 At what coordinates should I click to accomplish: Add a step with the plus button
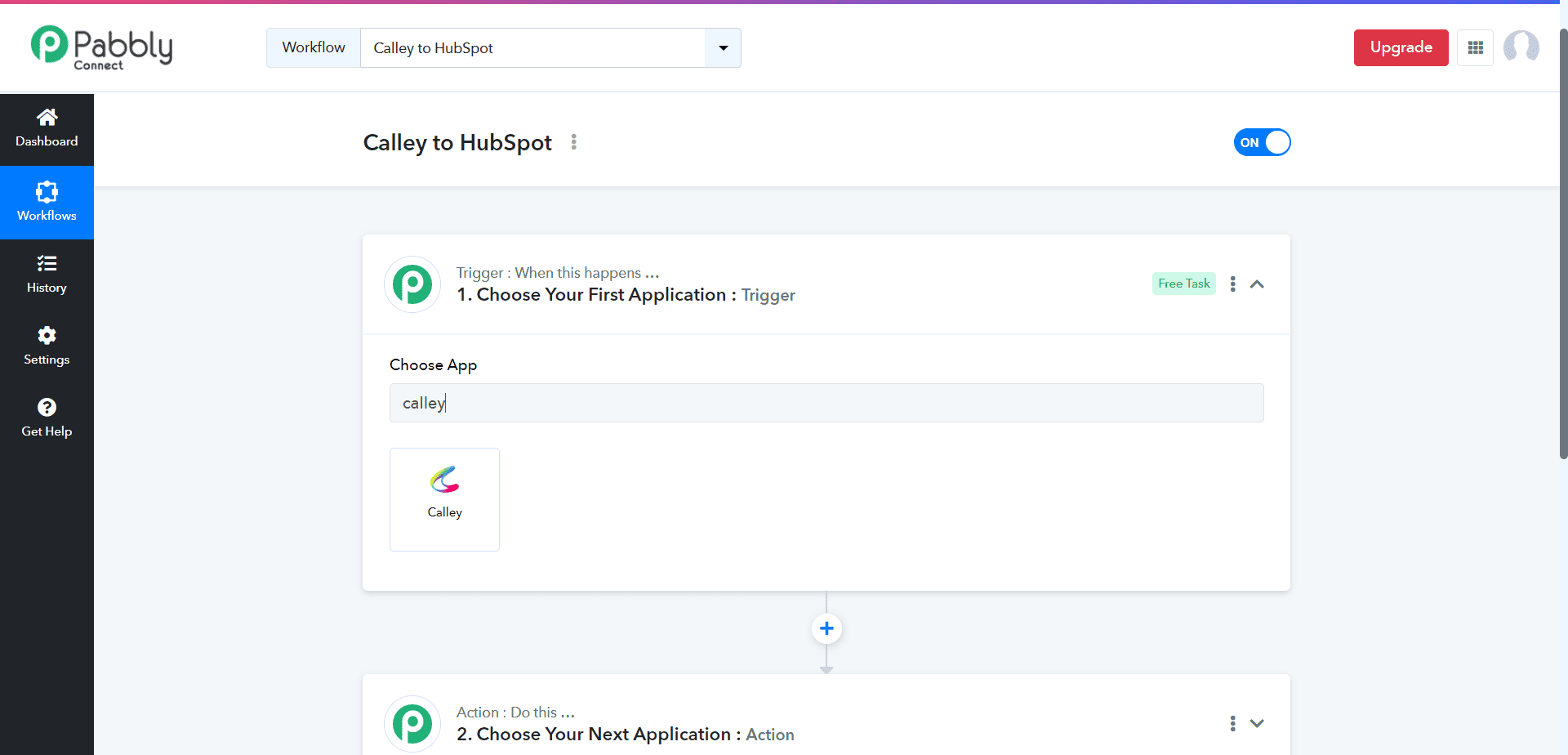pyautogui.click(x=826, y=628)
